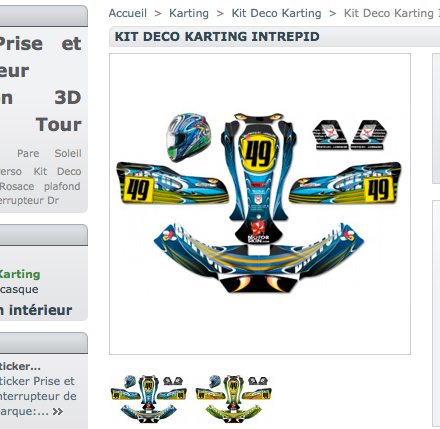Image resolution: width=440 pixels, height=429 pixels.
Task: Open the Pare Soleil tag
Action: 49,153
